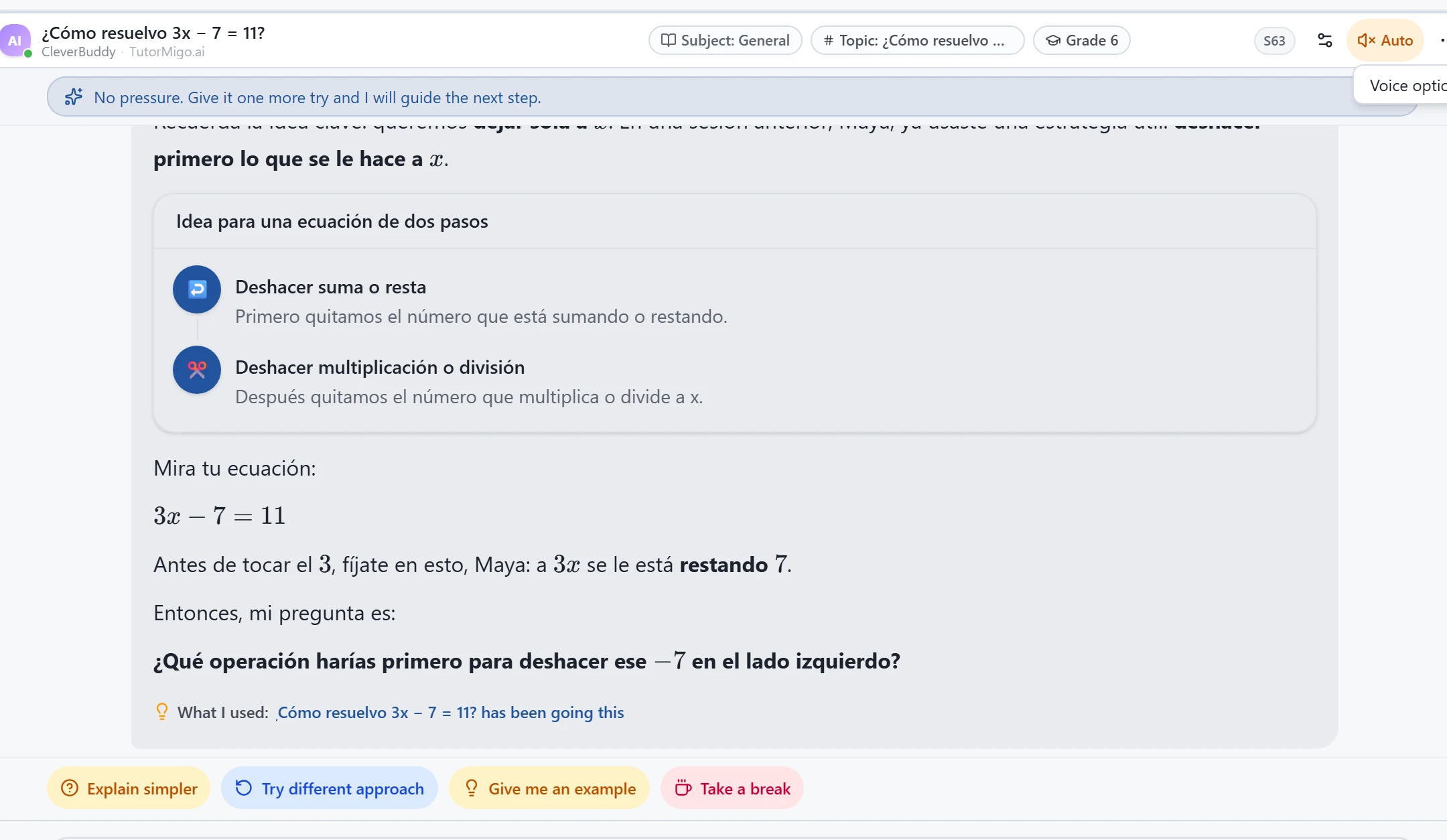
Task: Click 'Primero quitamos el número' description
Action: click(x=481, y=317)
